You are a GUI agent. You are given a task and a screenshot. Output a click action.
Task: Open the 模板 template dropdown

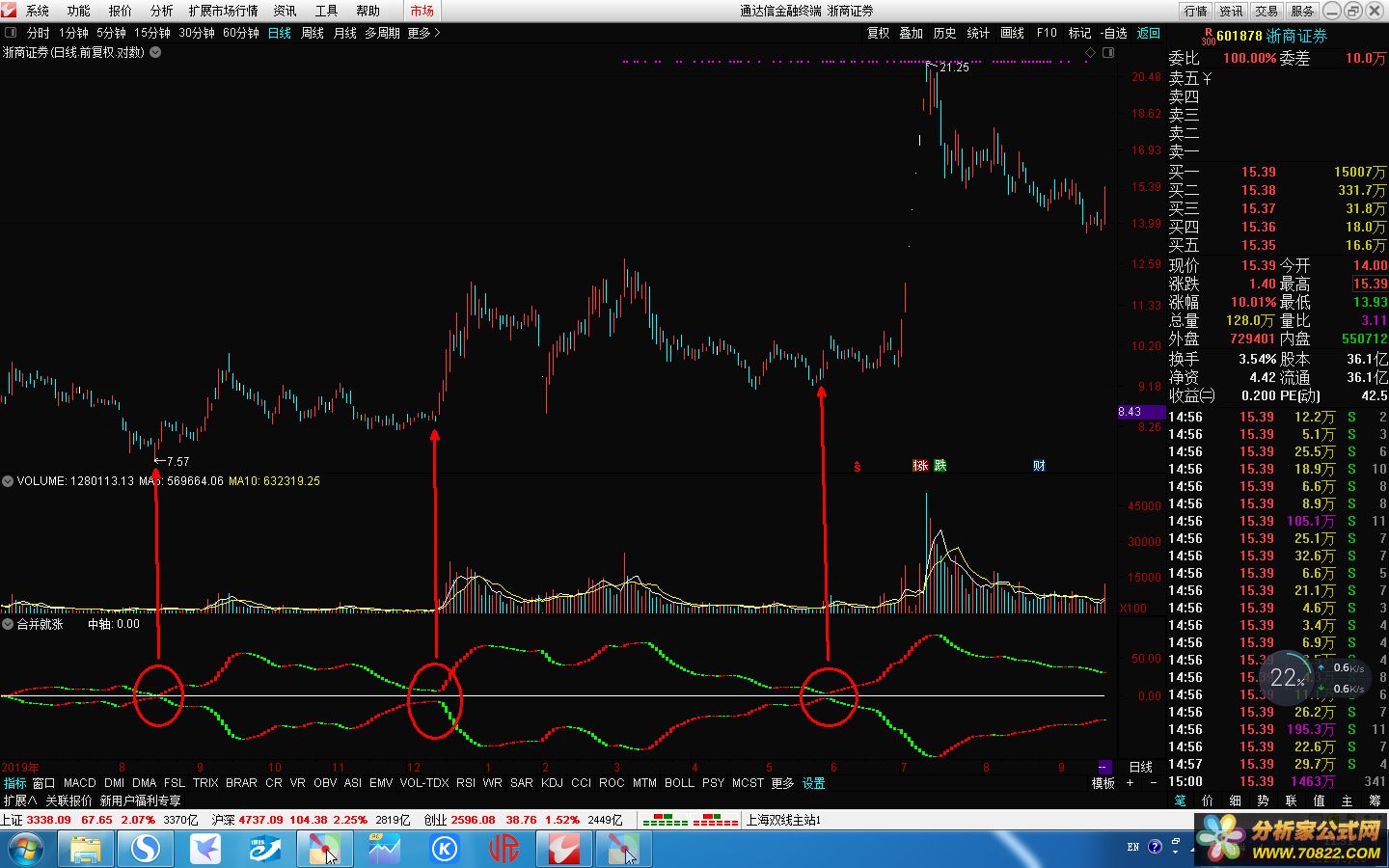click(1103, 783)
